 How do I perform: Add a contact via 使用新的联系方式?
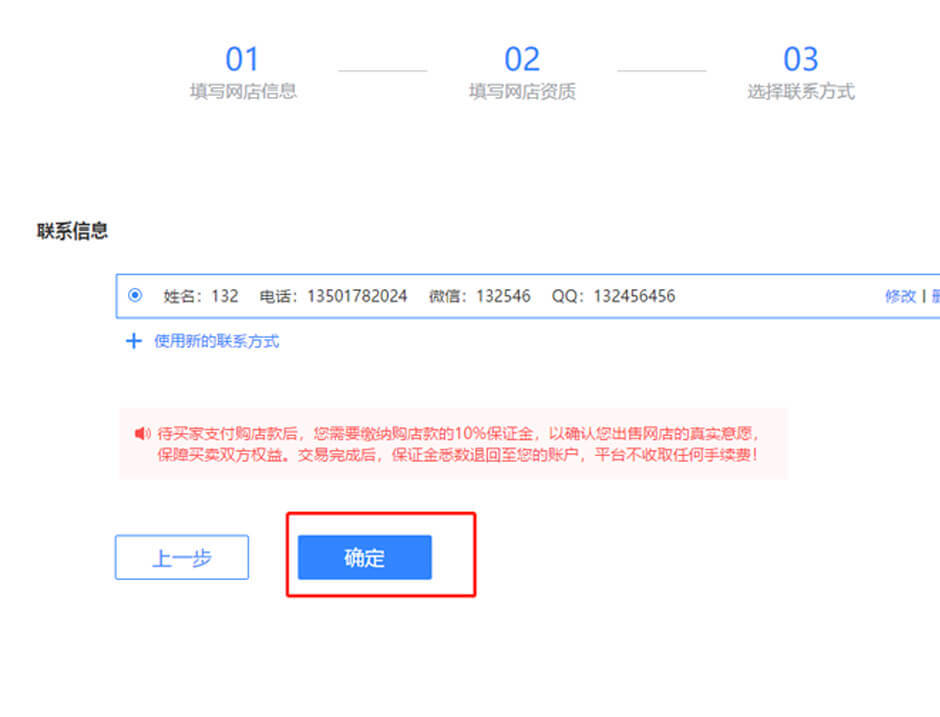click(216, 341)
